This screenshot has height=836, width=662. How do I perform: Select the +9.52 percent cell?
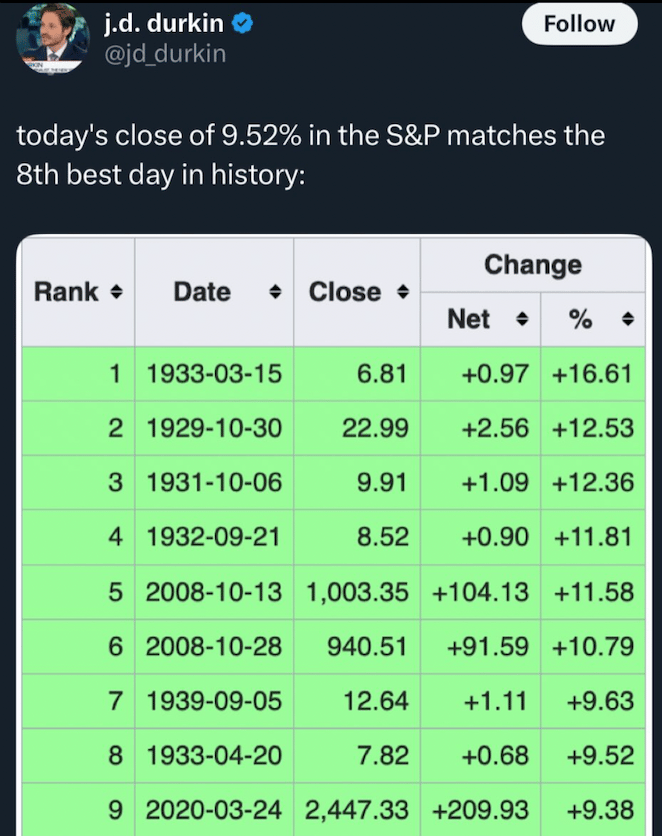click(593, 755)
